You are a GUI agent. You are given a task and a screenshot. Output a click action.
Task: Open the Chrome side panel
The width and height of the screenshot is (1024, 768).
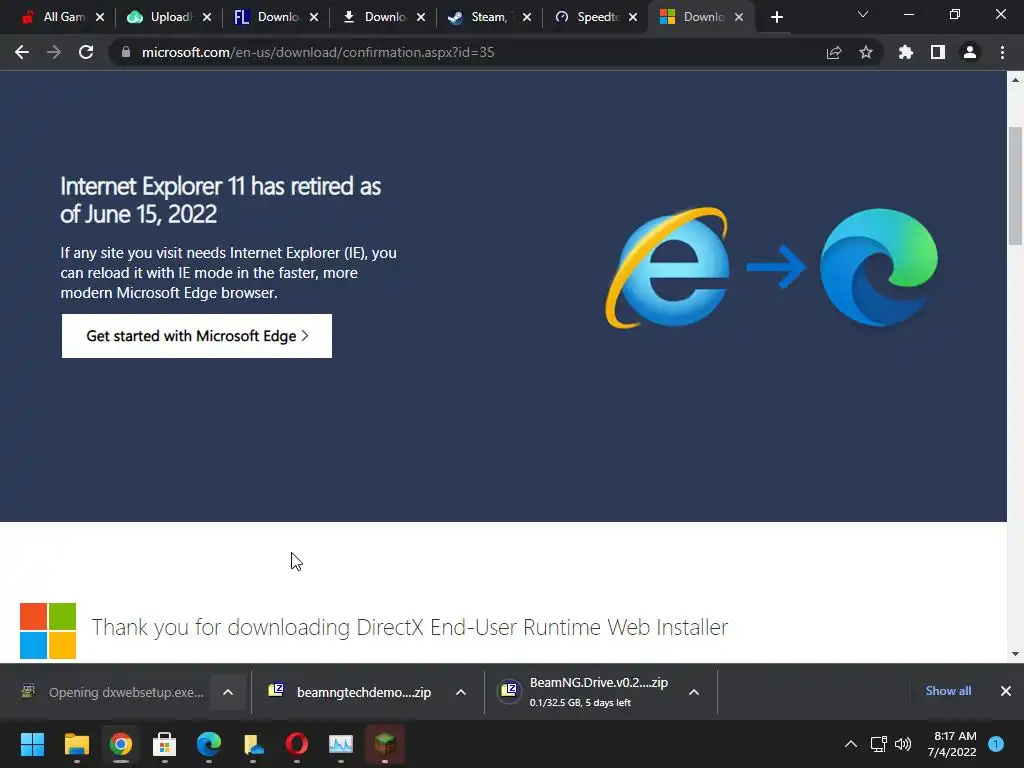click(938, 52)
